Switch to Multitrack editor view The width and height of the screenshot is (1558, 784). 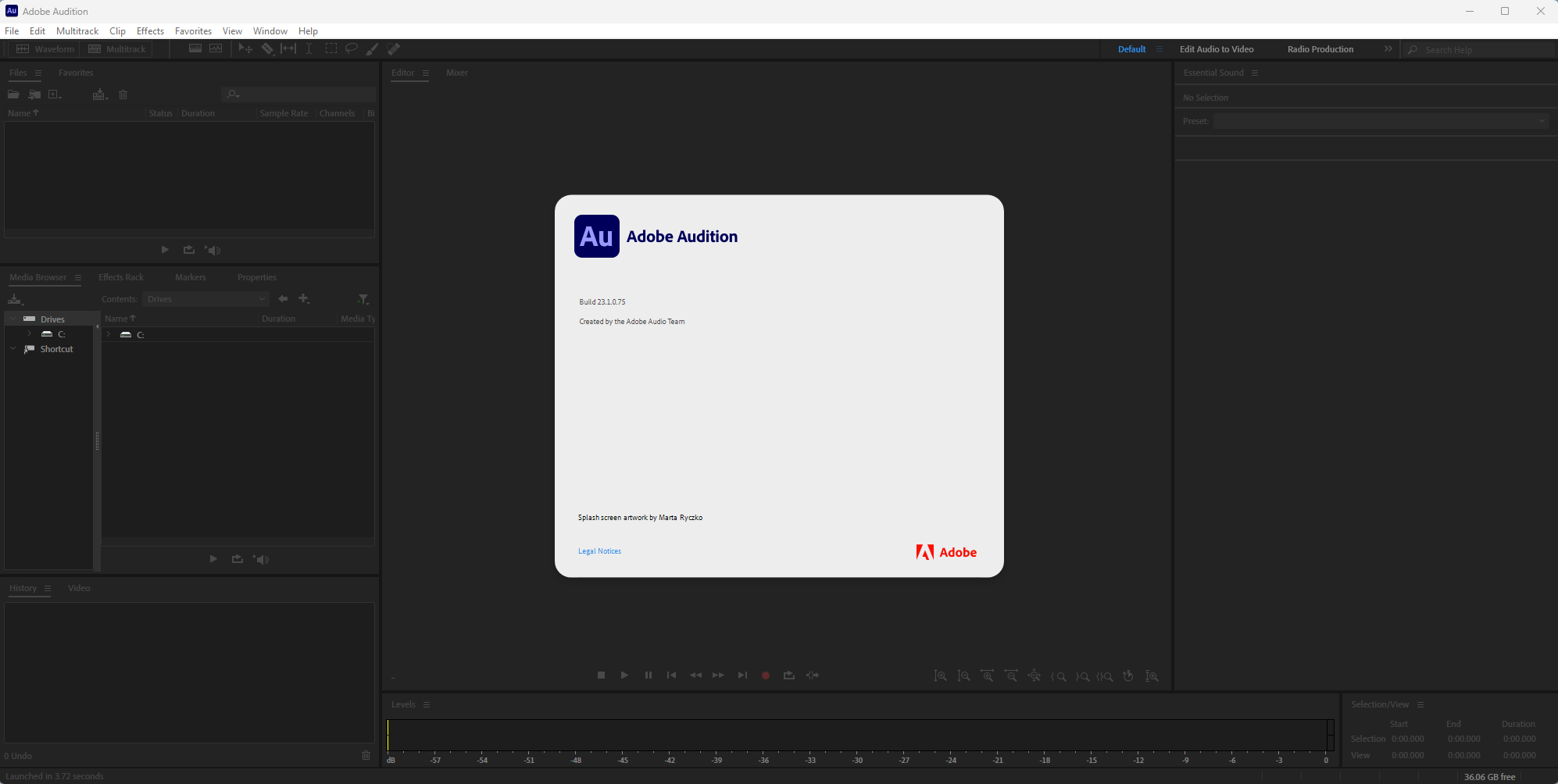[116, 49]
